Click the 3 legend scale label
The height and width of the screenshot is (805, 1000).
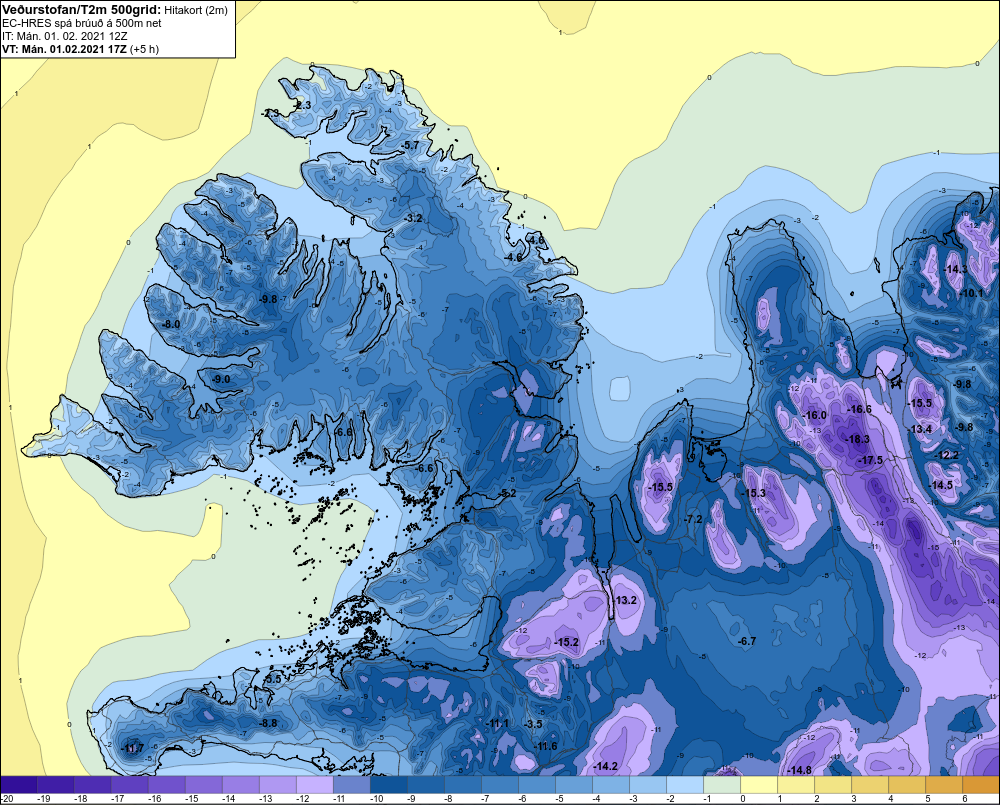pos(854,799)
